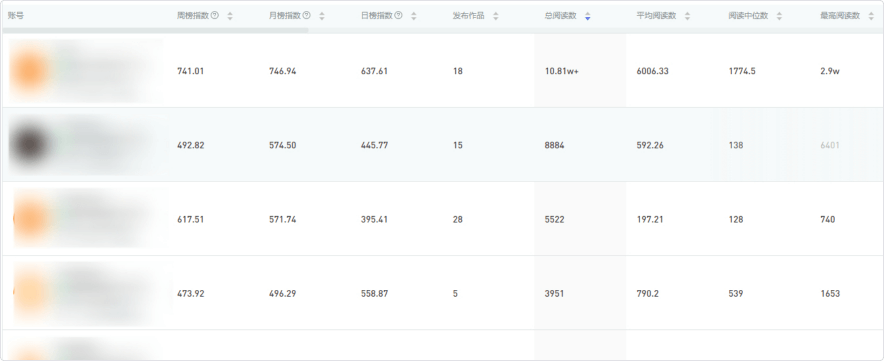Select the published works value 18

[457, 71]
